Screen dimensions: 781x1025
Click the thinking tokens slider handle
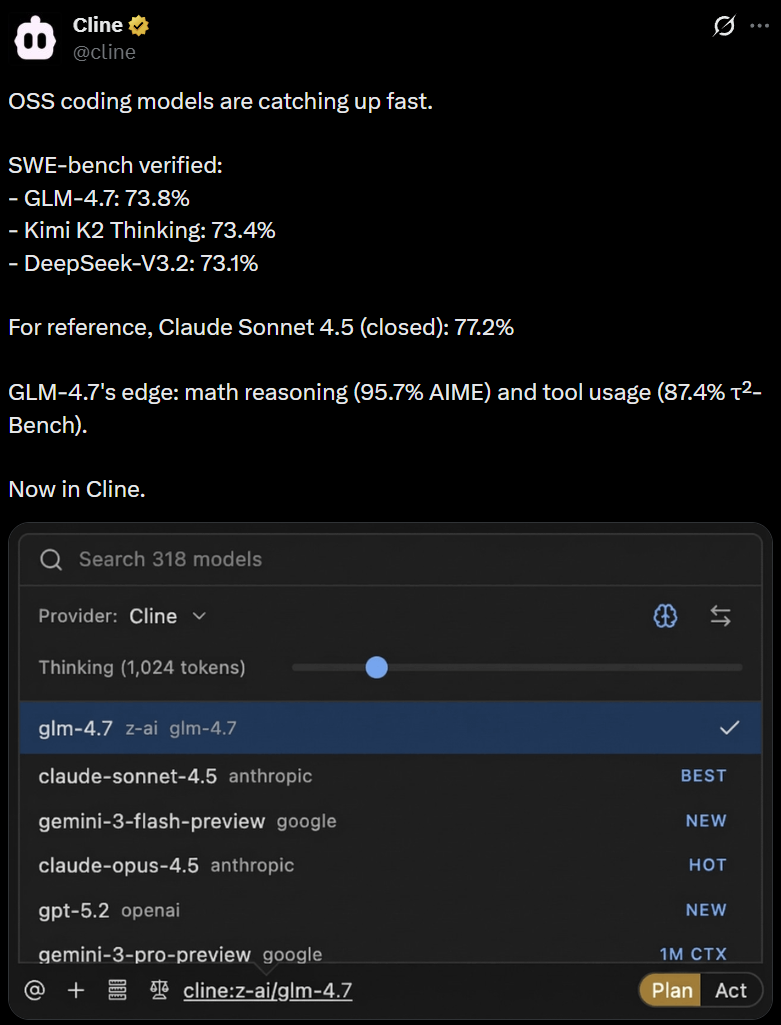click(x=377, y=667)
